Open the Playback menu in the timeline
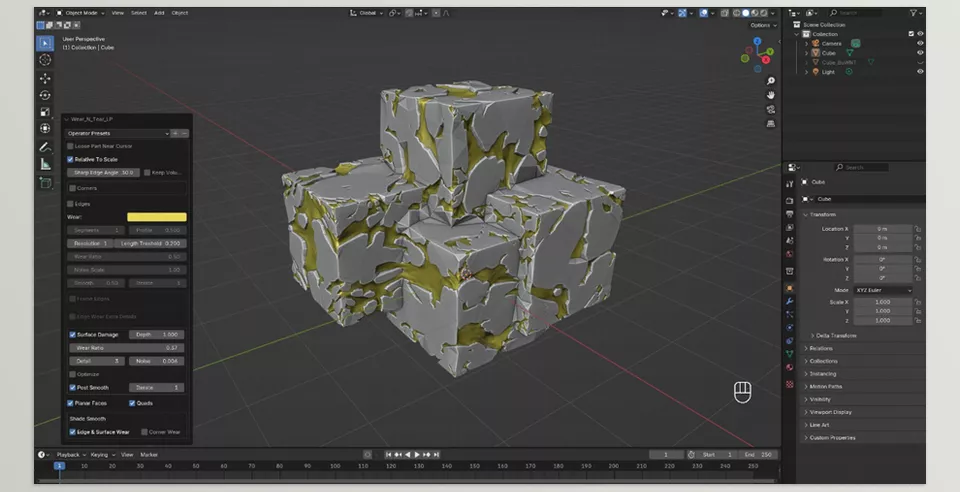 (67, 454)
